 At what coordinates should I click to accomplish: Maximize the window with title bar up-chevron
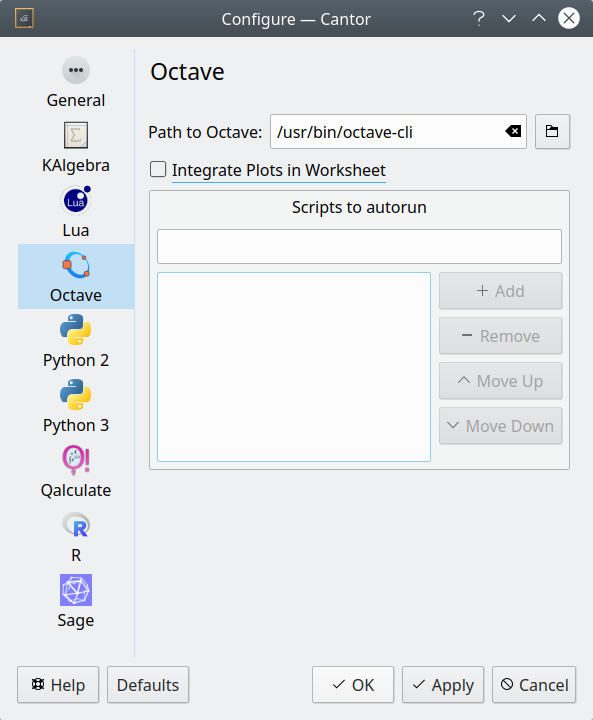click(539, 18)
